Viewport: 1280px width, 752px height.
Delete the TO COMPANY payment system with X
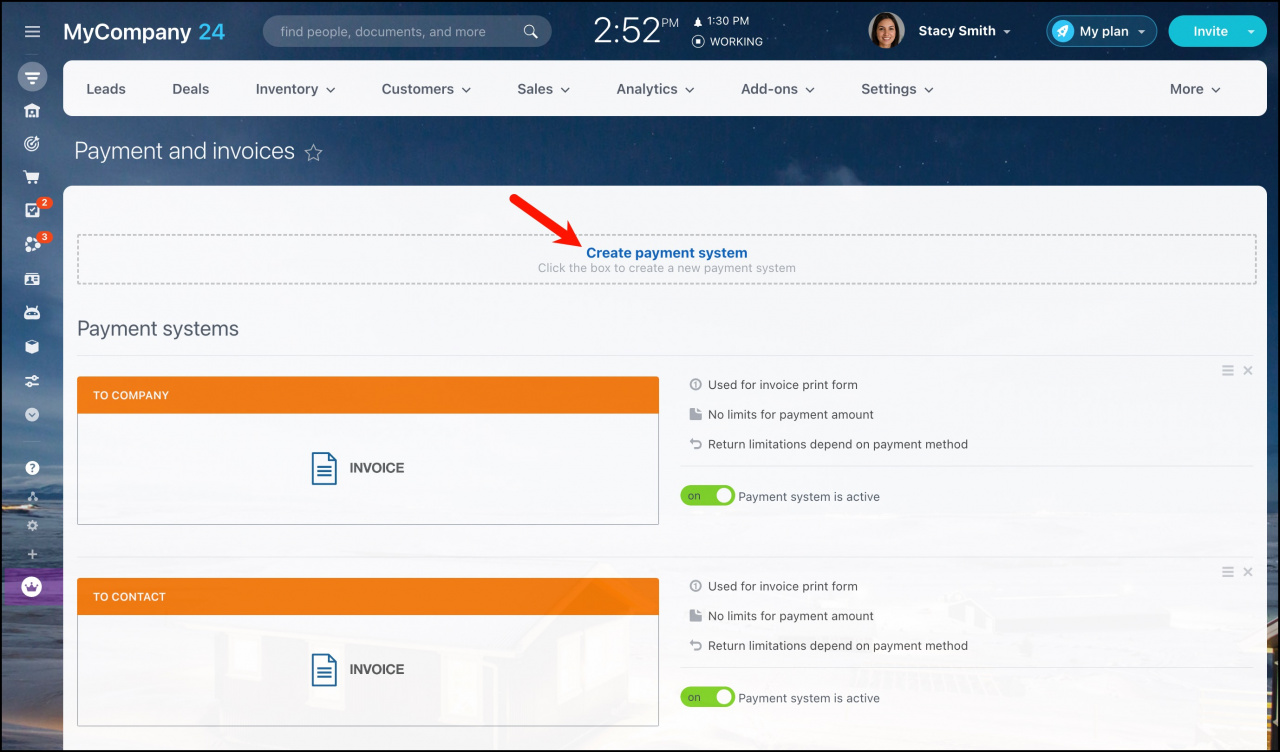point(1248,371)
